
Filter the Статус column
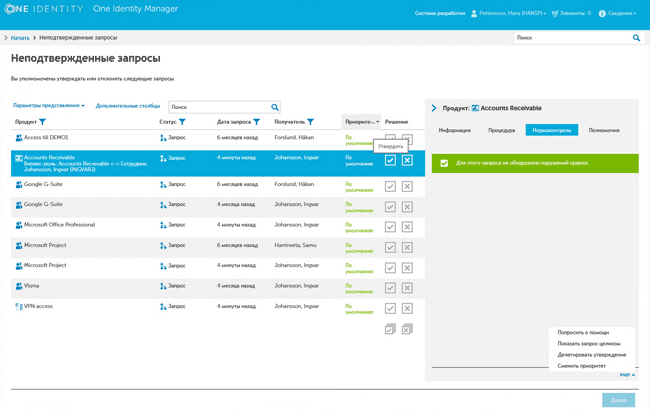point(182,122)
